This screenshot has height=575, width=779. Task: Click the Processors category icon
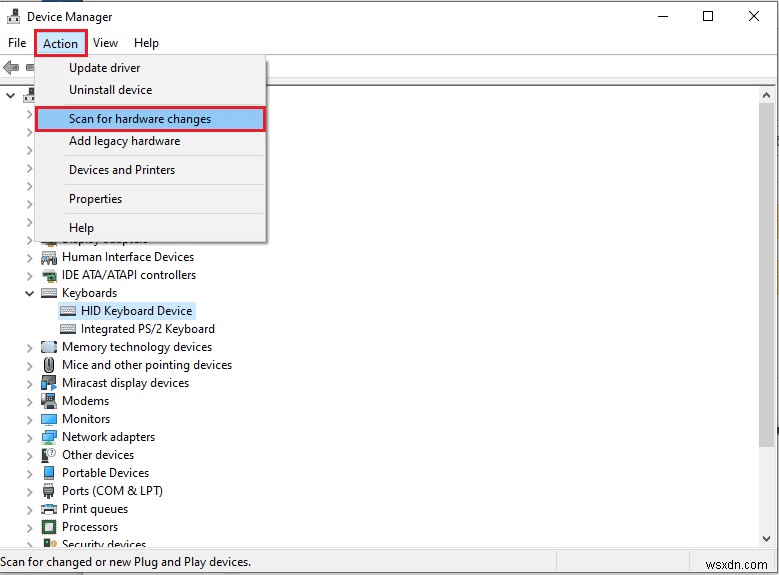coord(49,527)
